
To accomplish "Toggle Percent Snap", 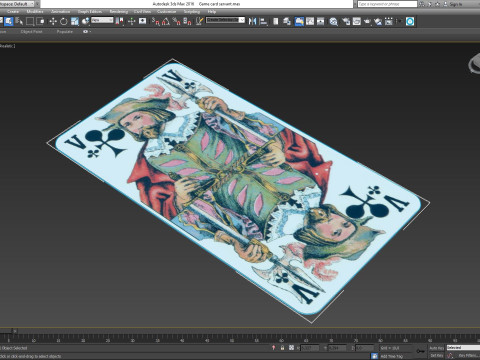I will (x=177, y=22).
